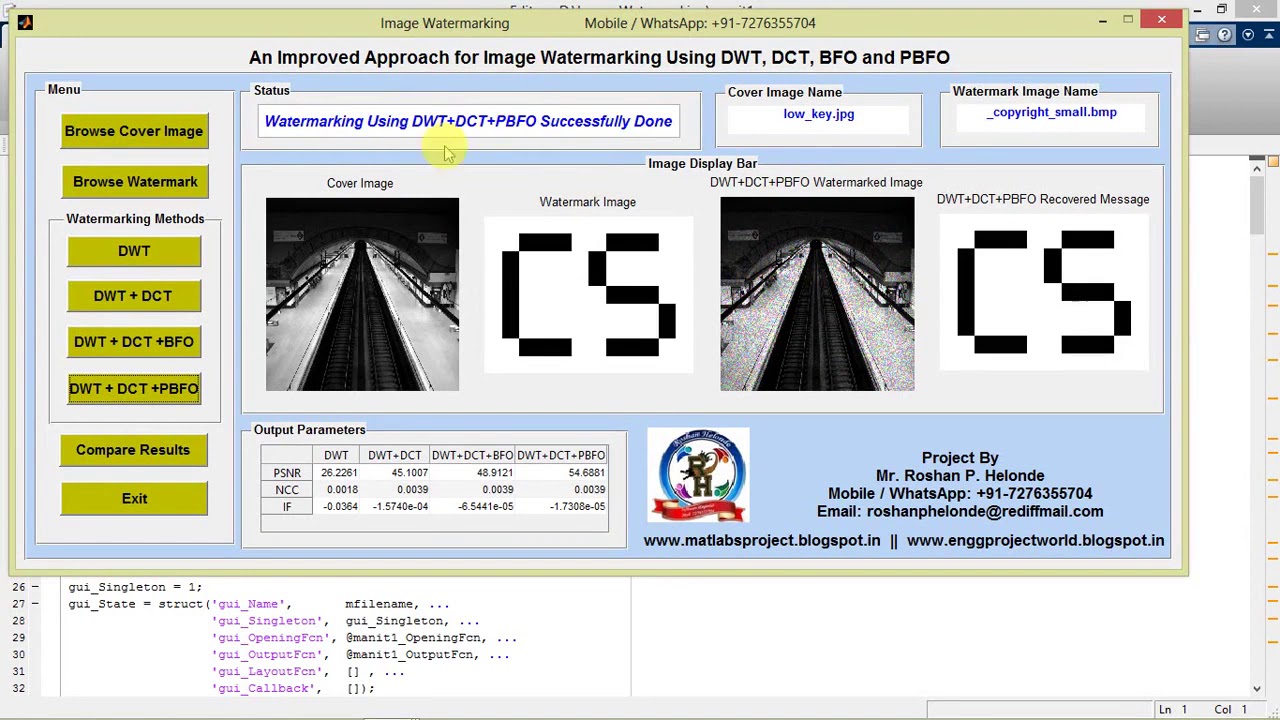The width and height of the screenshot is (1280, 720).
Task: Select PSNR value 45.1007
Action: click(x=410, y=473)
